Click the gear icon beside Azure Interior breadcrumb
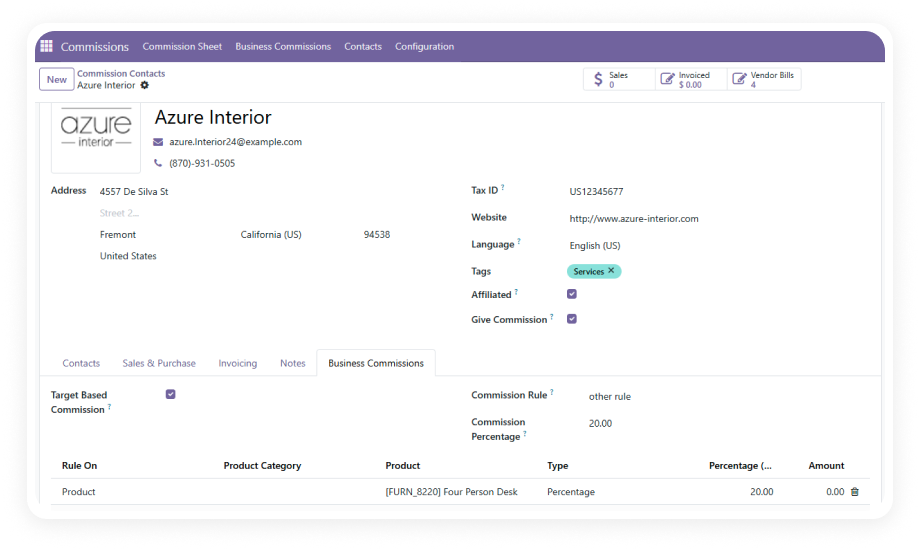The width and height of the screenshot is (920, 550). point(144,85)
